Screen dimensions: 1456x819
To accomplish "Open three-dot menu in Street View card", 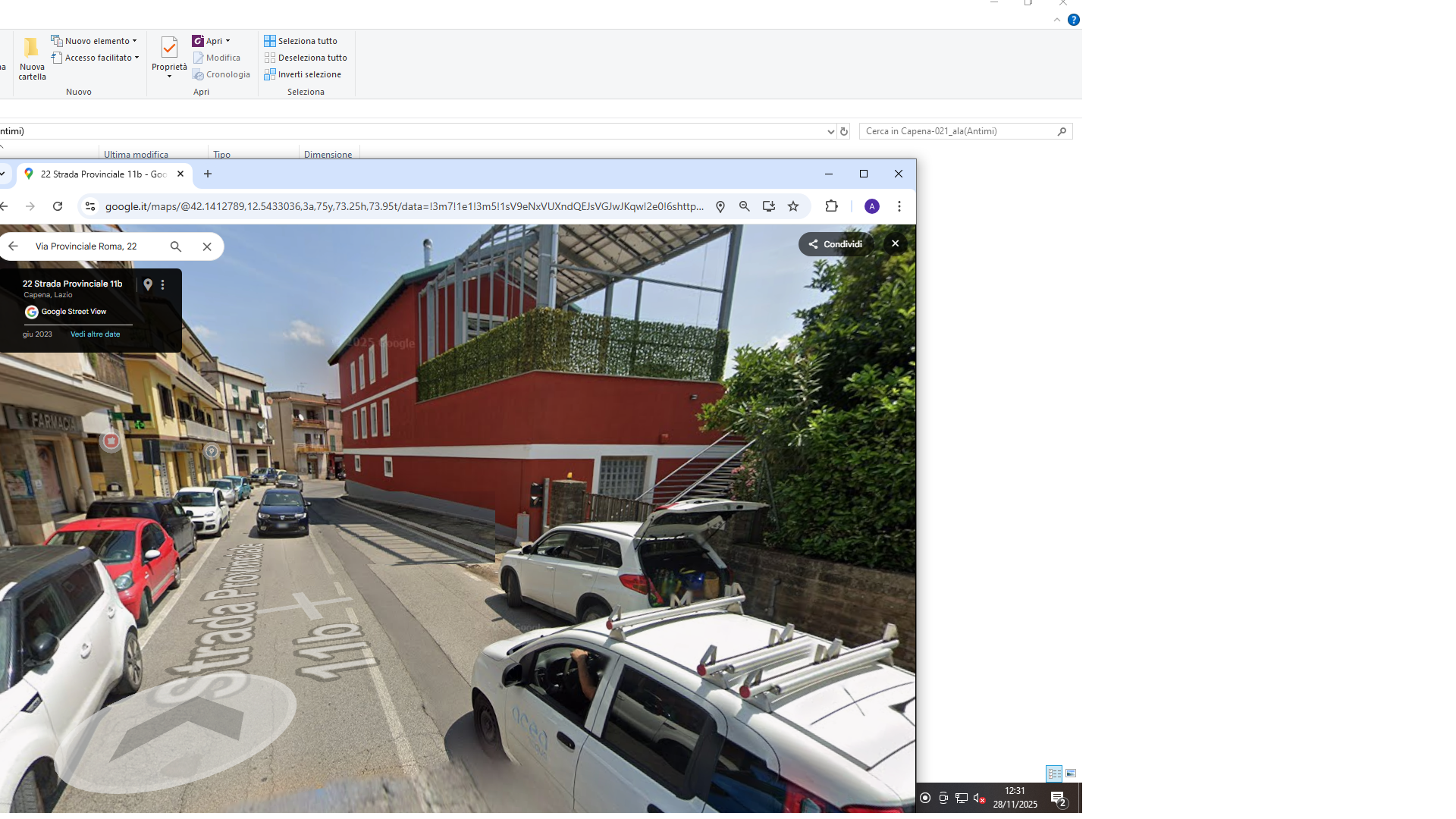I will point(162,284).
